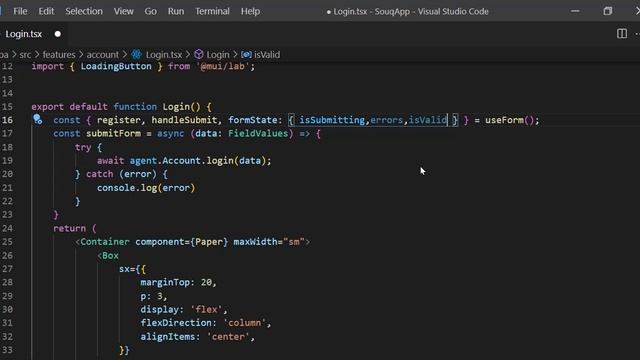Screen dimensions: 640x360
Task: Click the split editor icon
Action: (622, 33)
